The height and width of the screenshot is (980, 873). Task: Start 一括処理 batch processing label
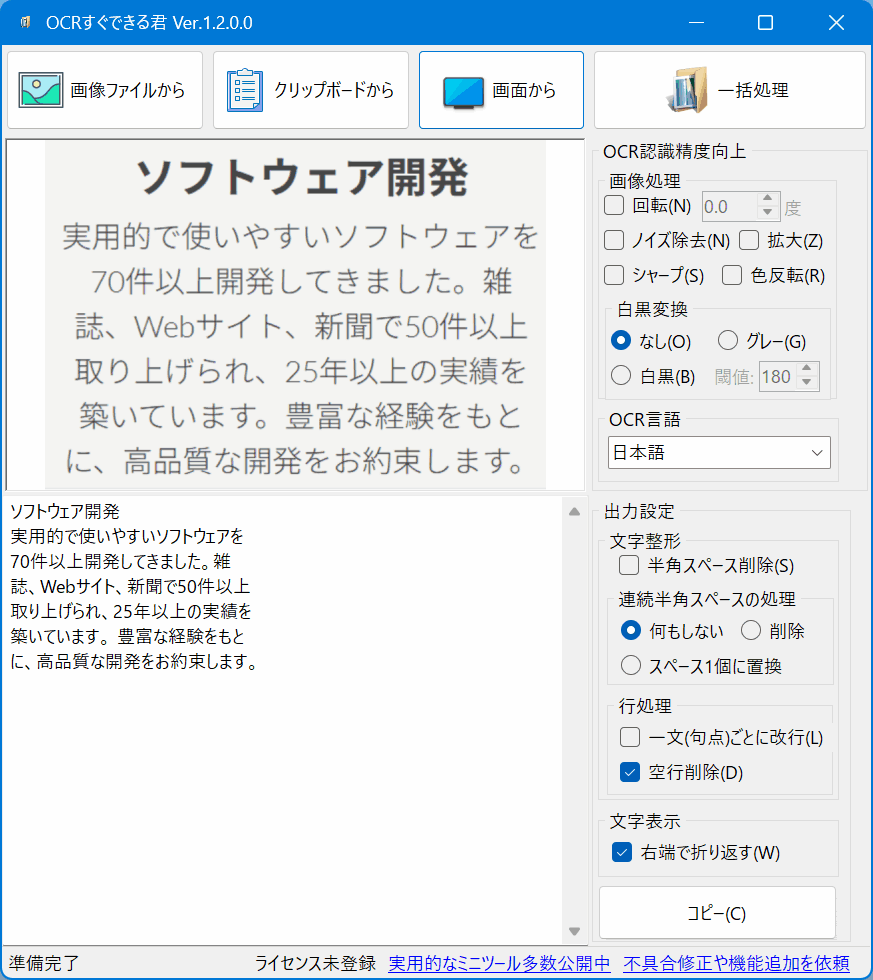753,90
